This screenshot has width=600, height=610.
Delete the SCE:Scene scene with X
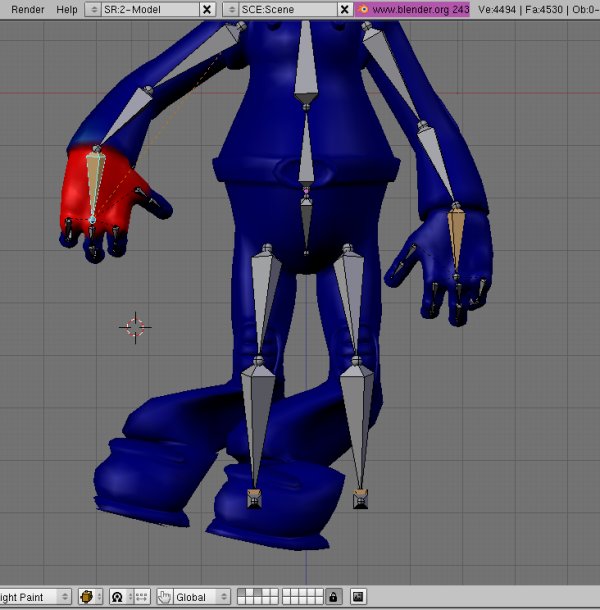click(345, 9)
